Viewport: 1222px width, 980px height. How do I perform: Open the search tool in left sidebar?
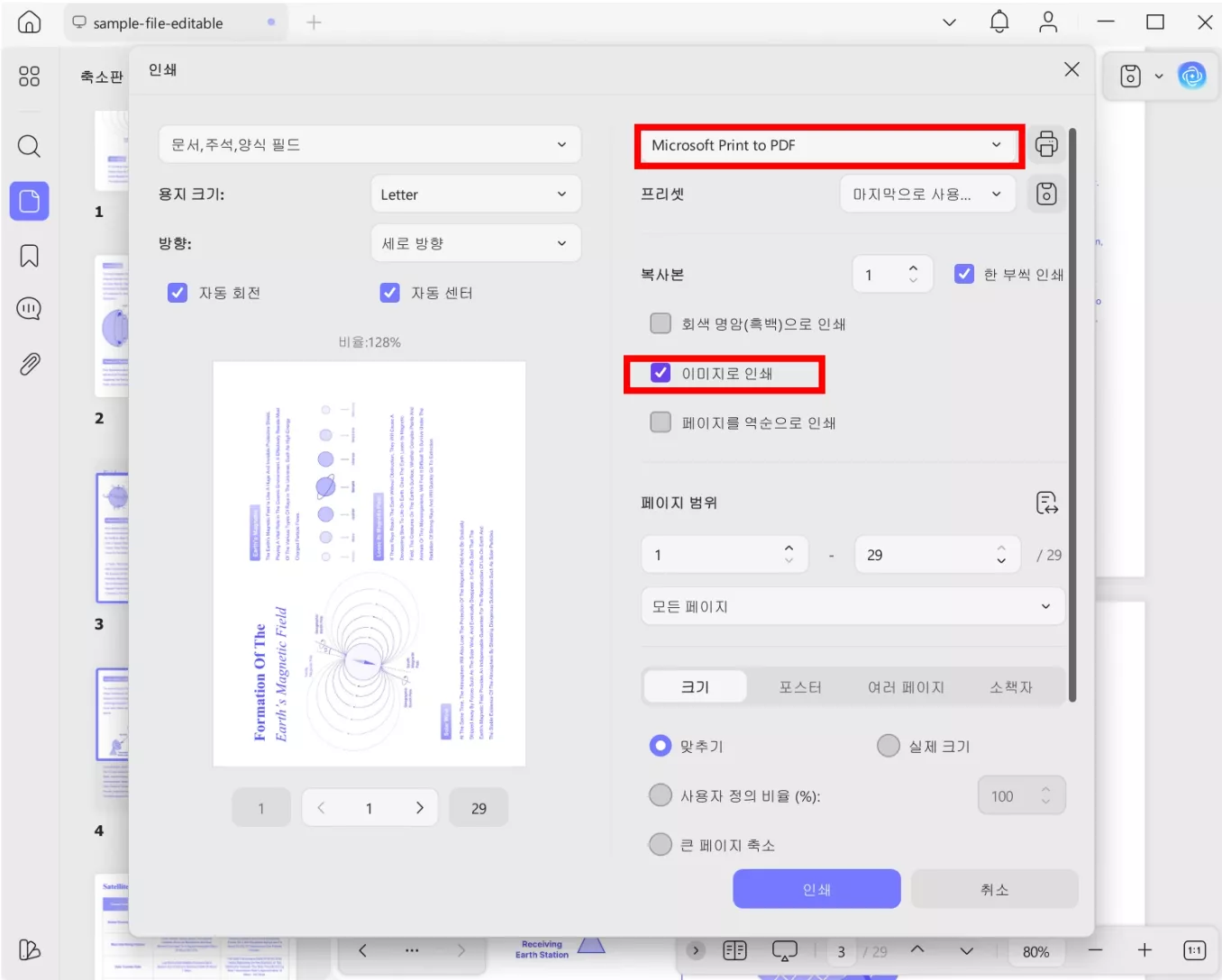(29, 146)
